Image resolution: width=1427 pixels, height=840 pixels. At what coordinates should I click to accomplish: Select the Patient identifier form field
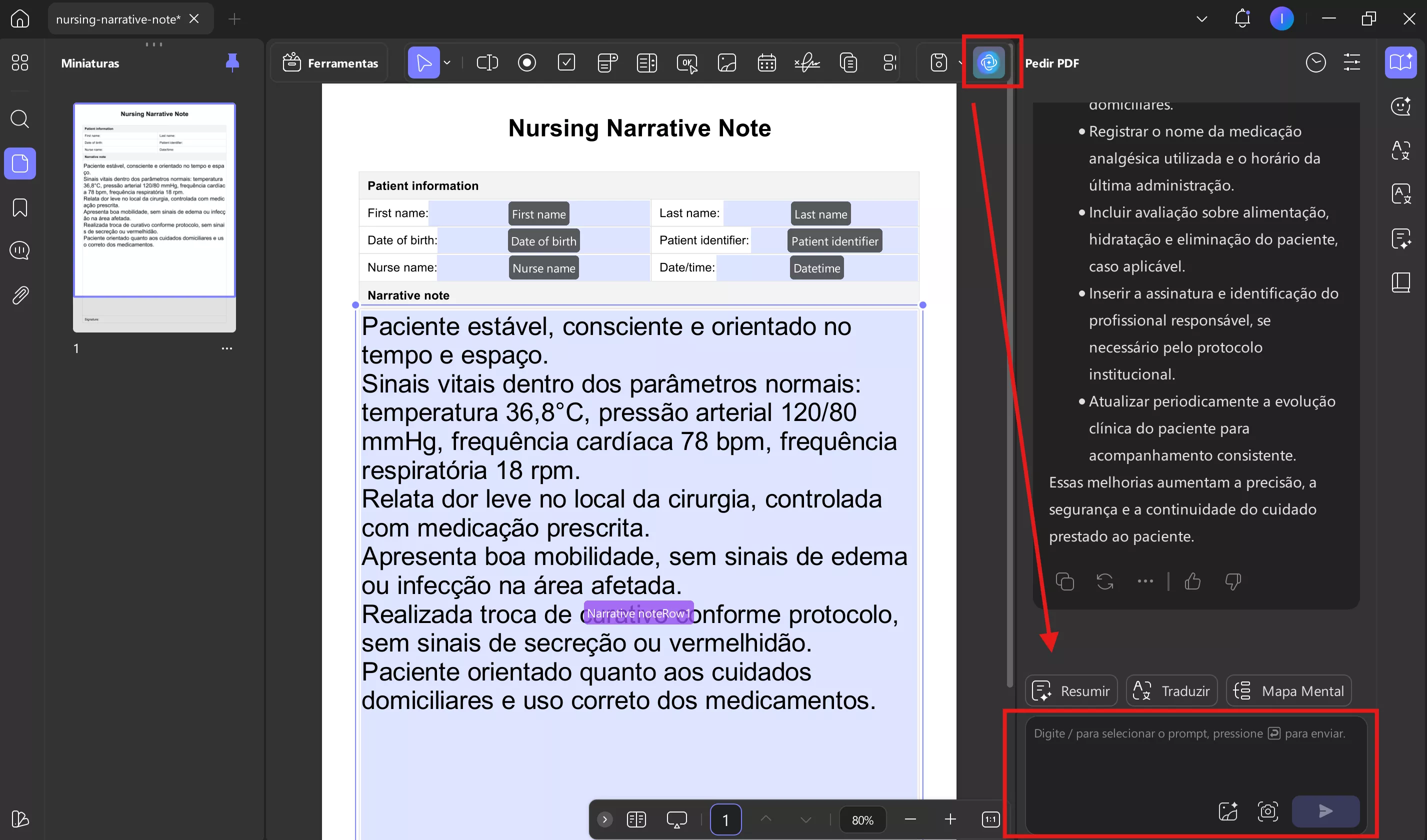834,241
